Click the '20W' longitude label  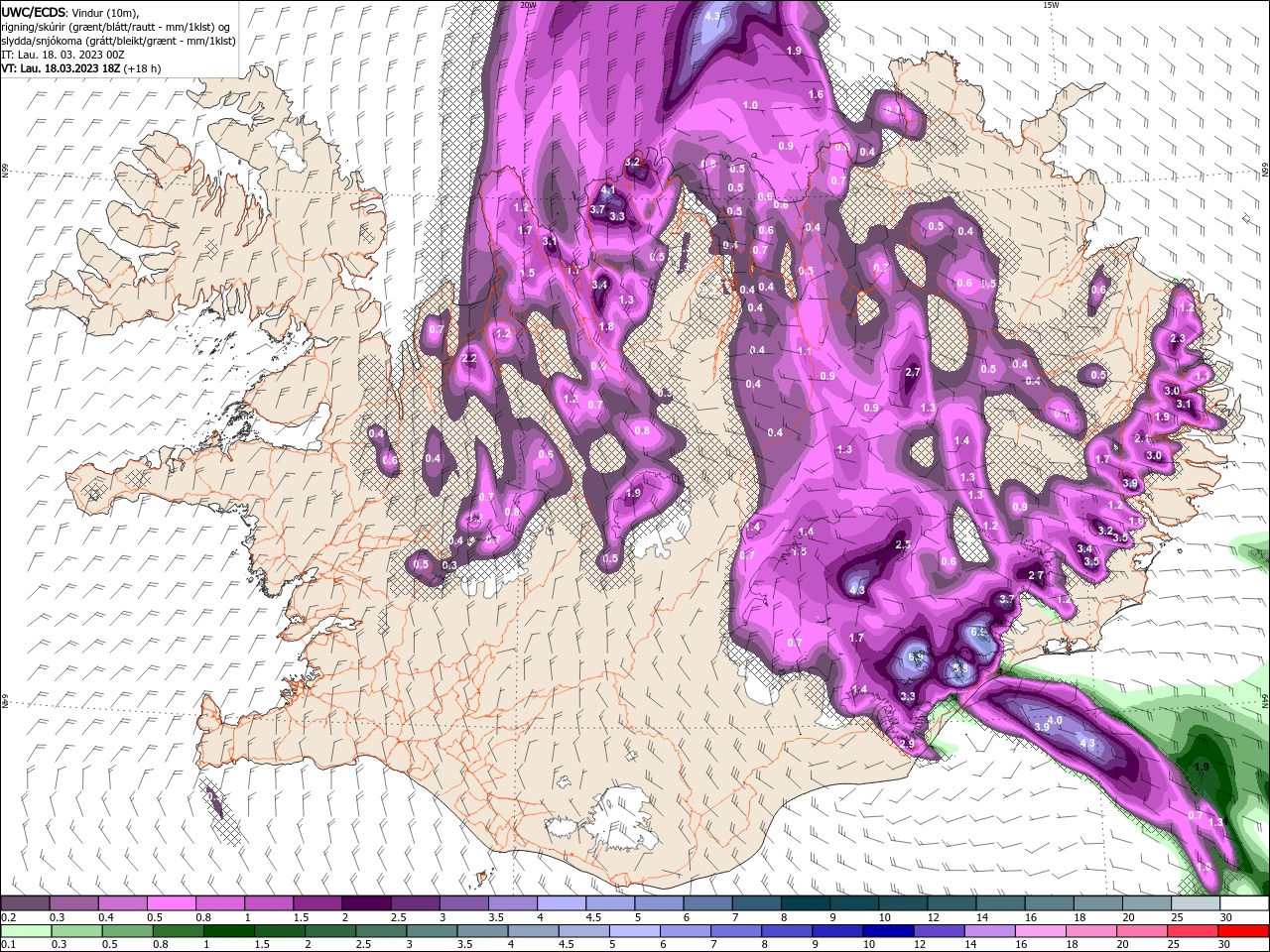point(528,5)
